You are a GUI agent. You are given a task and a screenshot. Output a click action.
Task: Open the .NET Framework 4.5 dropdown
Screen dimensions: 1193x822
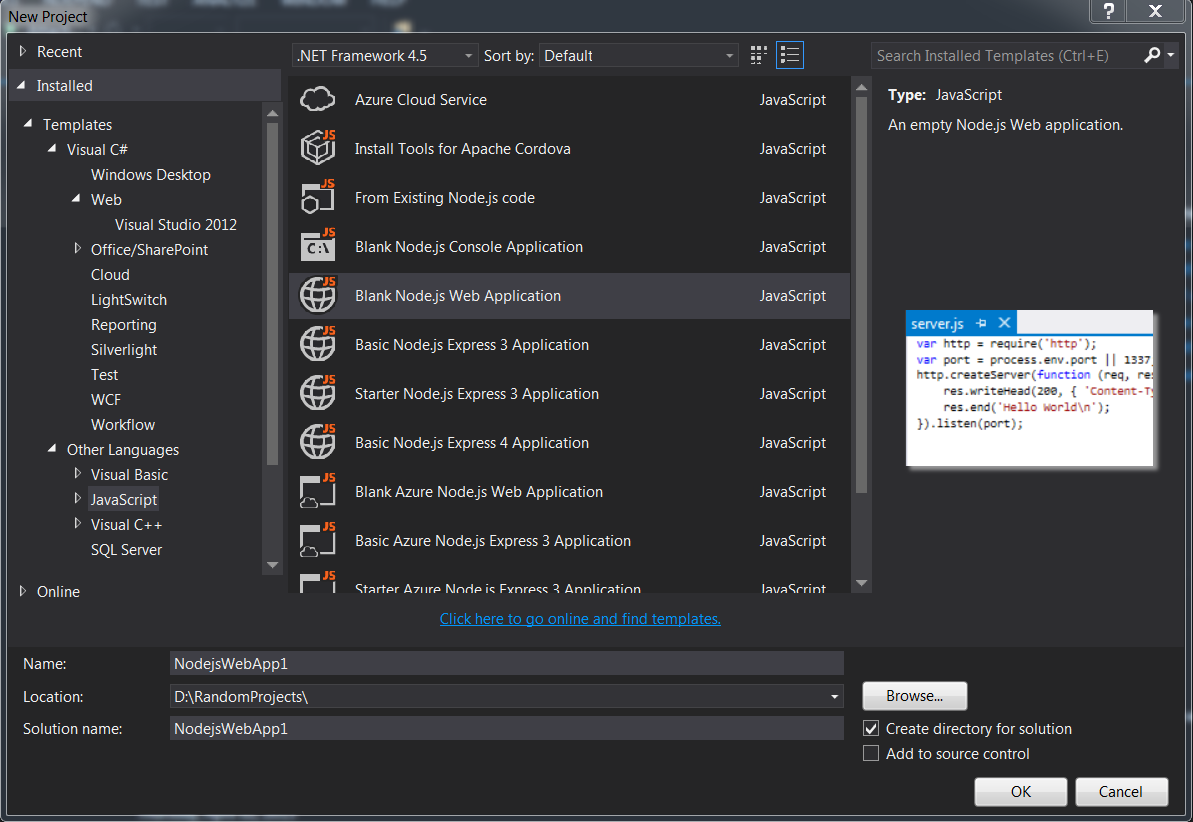(x=468, y=55)
